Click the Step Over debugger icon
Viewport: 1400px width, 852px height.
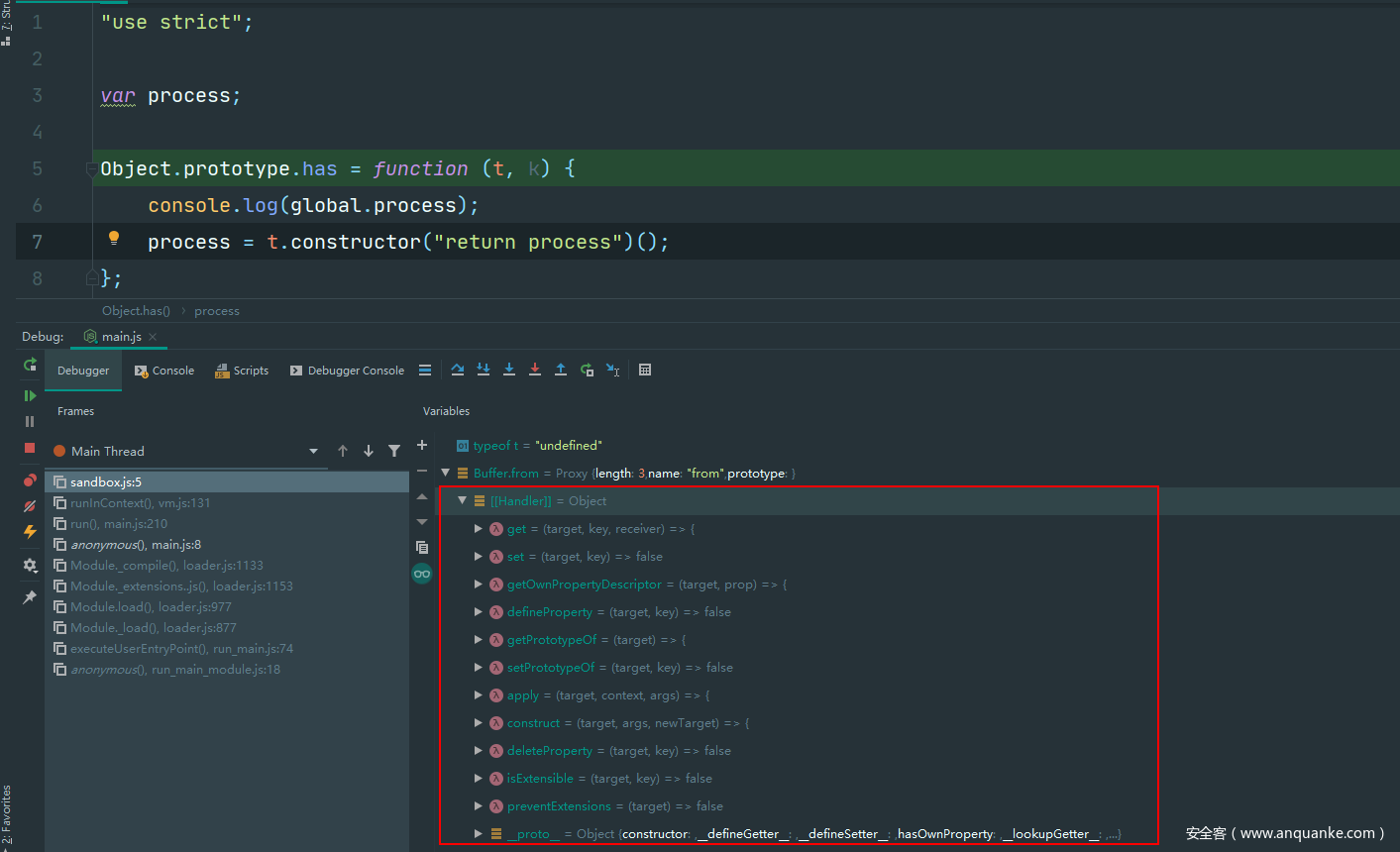point(458,370)
